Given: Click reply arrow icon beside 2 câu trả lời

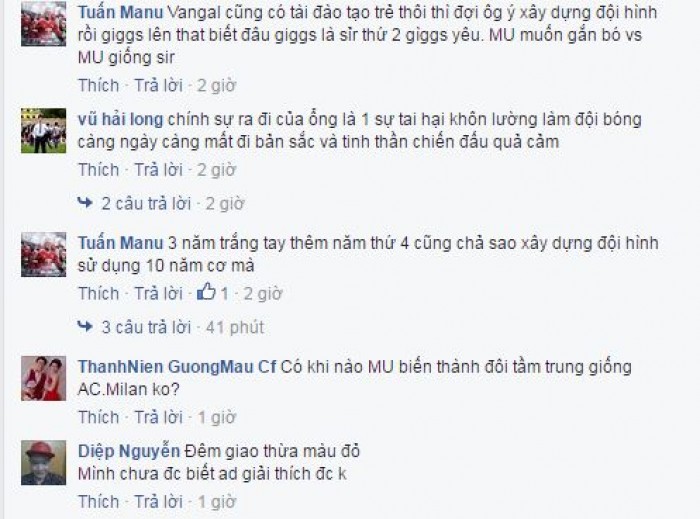Looking at the screenshot, I should [85, 203].
